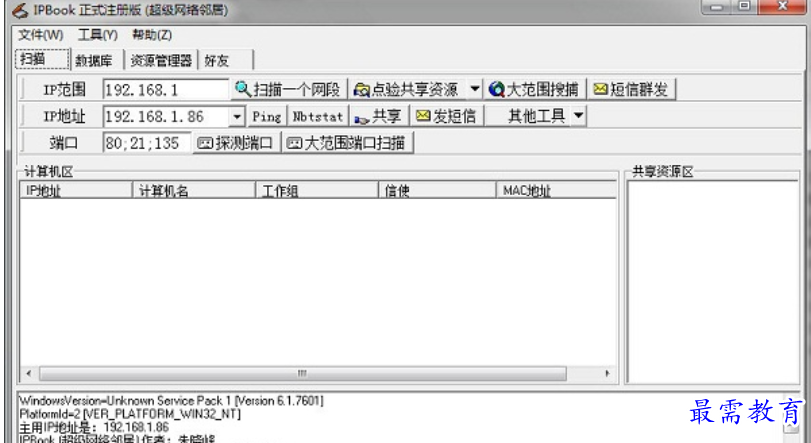Click the WindowsVersion log line

pyautogui.click(x=171, y=401)
